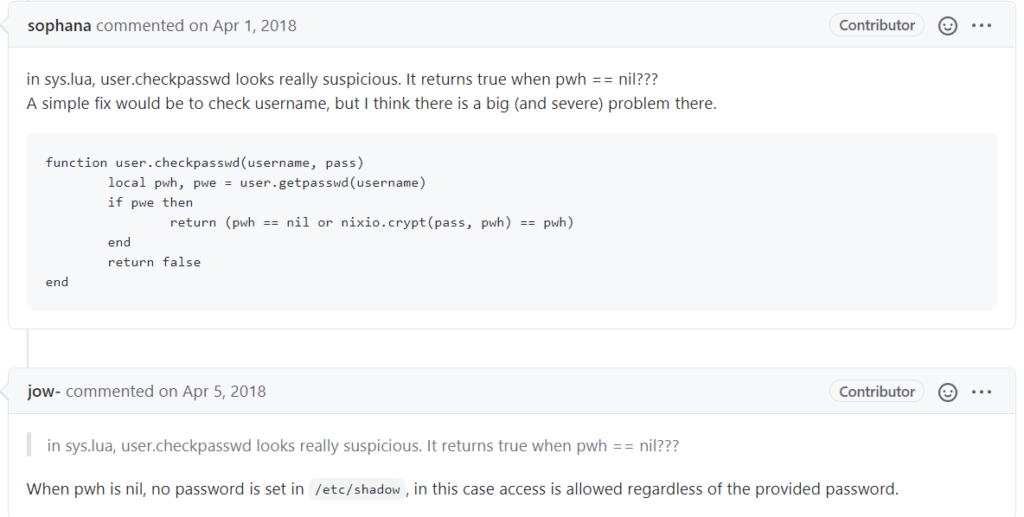Visit sophana's user profile link
1024x517 pixels.
(59, 25)
